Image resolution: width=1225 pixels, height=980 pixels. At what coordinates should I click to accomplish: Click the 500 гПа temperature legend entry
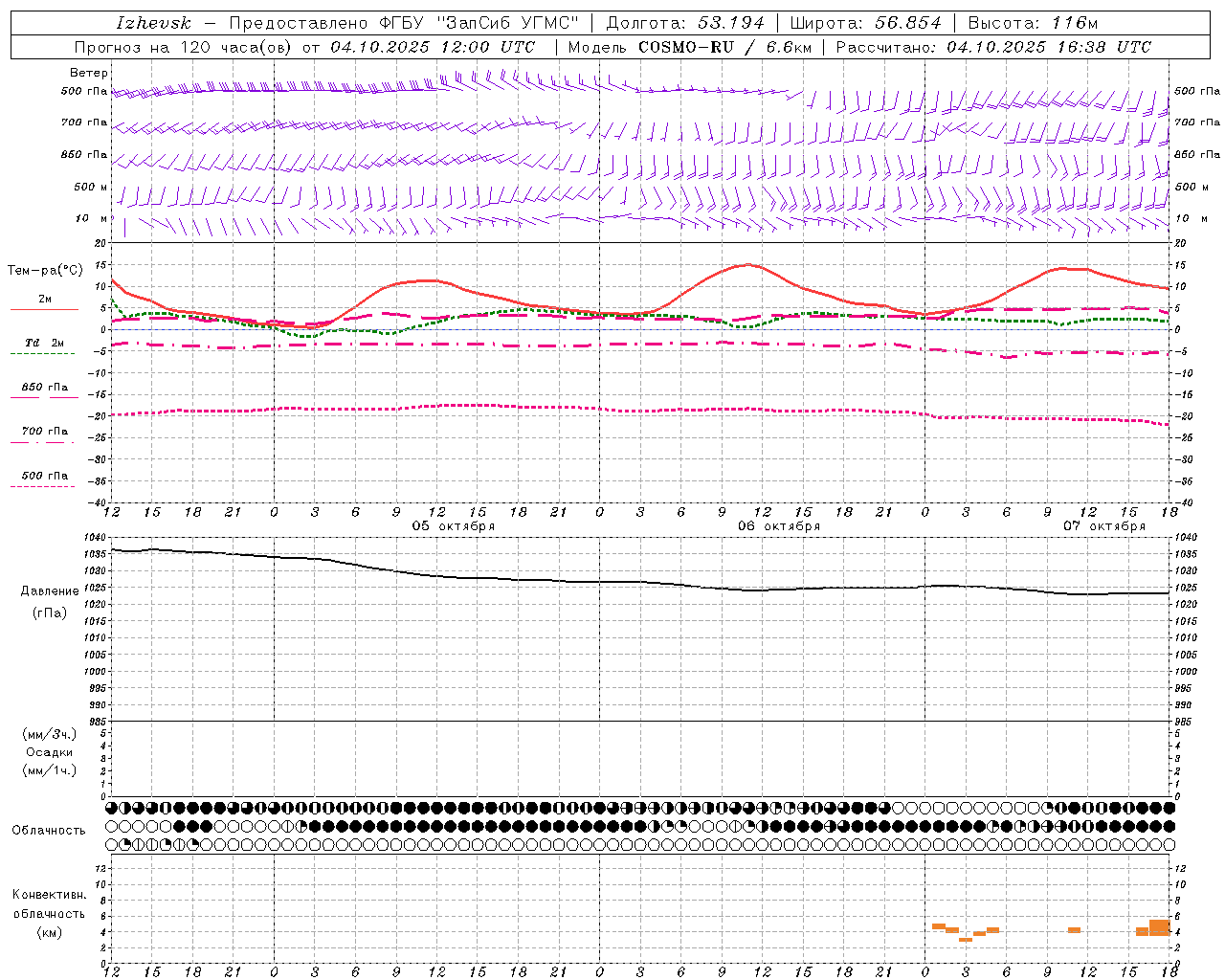tap(45, 476)
